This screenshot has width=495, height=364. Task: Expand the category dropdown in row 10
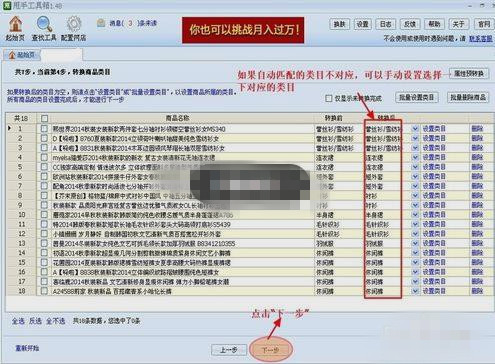point(415,215)
